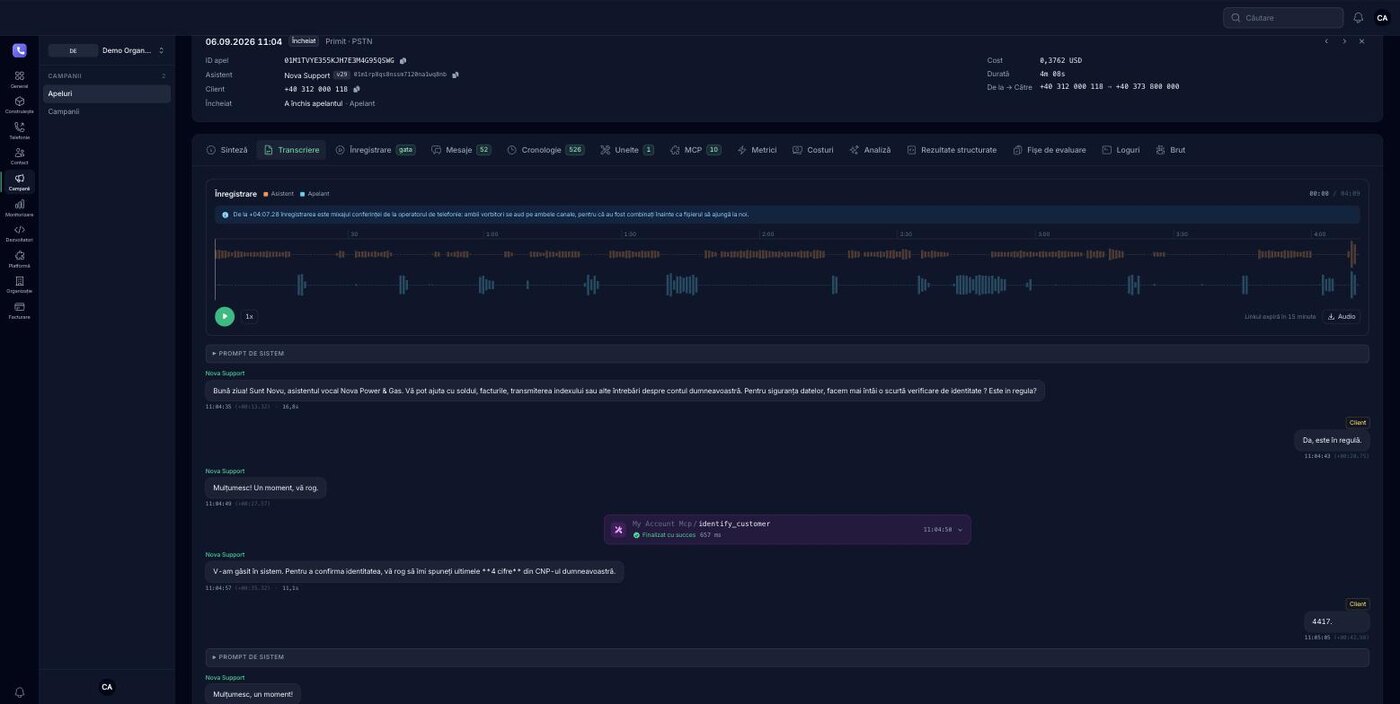This screenshot has height=704, width=1400.
Task: Click the DE organization badge
Action: pos(73,50)
